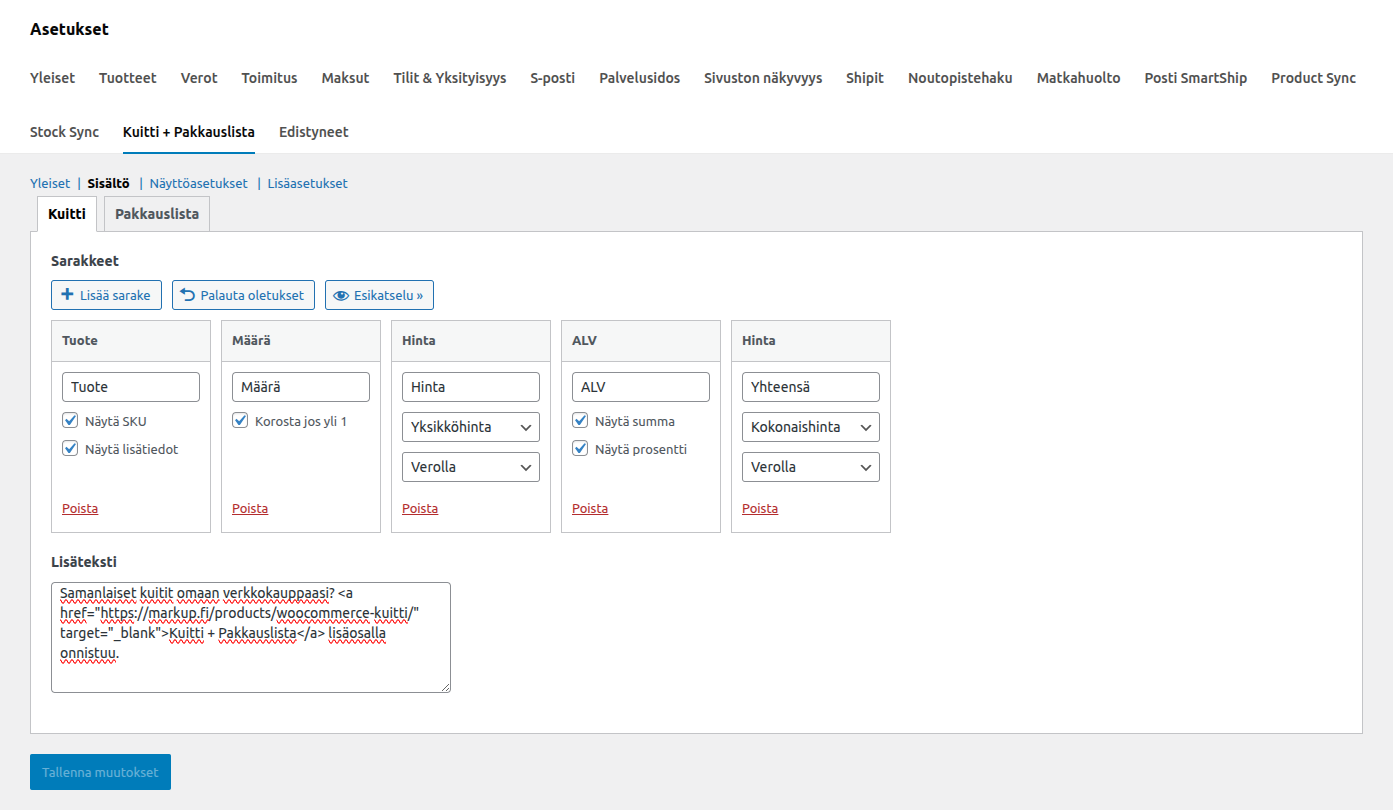Click the plus icon on Lisää sarake

(67, 295)
